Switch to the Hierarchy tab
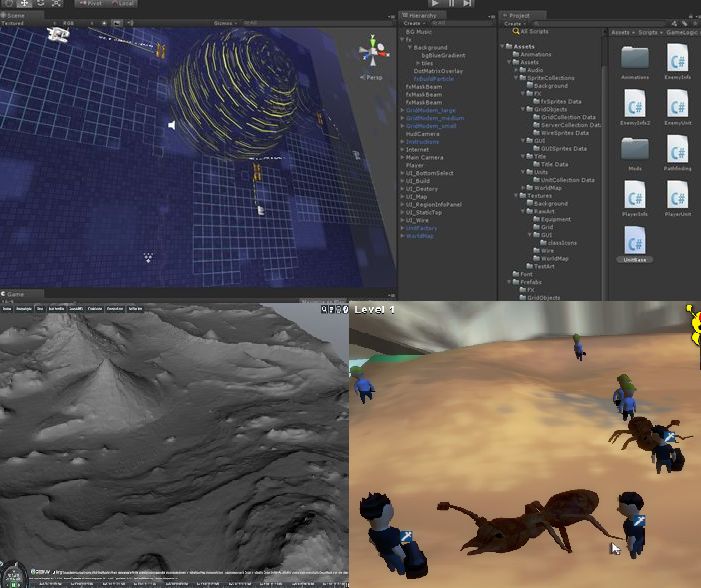Screen dimensions: 701x588 coord(421,15)
